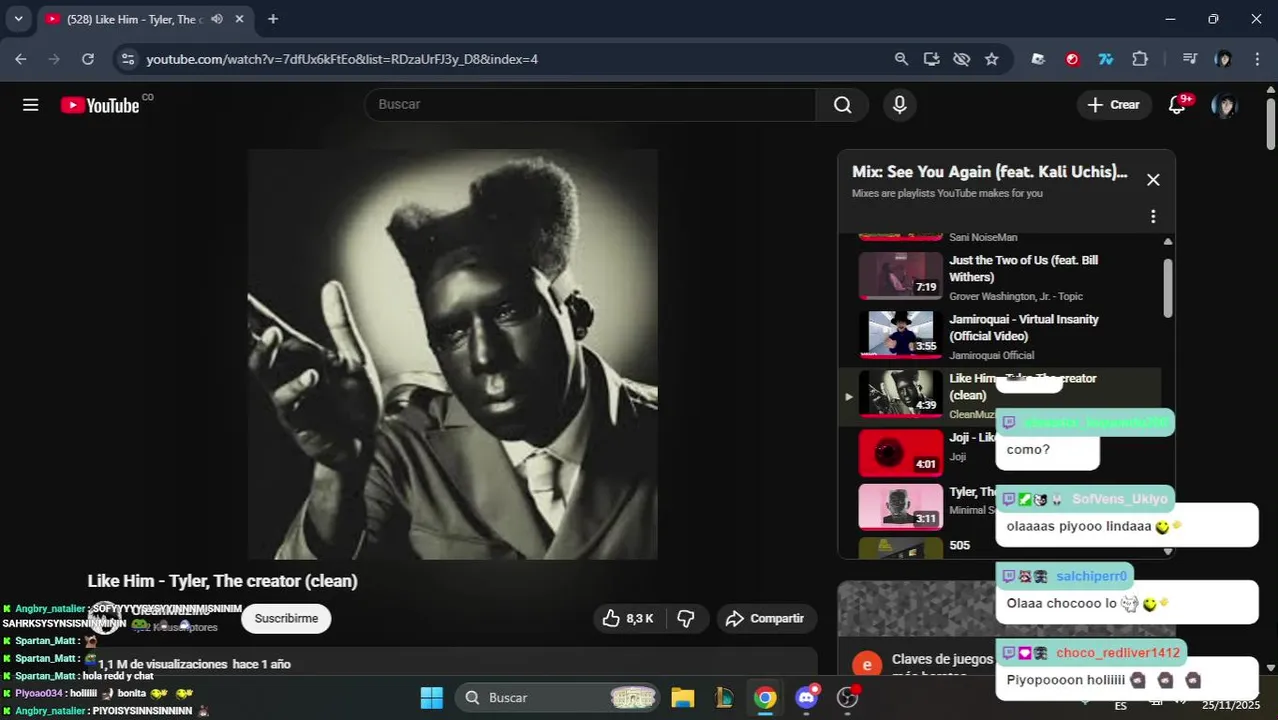The image size is (1278, 720).
Task: Open the media controls music note icon
Action: [1189, 59]
